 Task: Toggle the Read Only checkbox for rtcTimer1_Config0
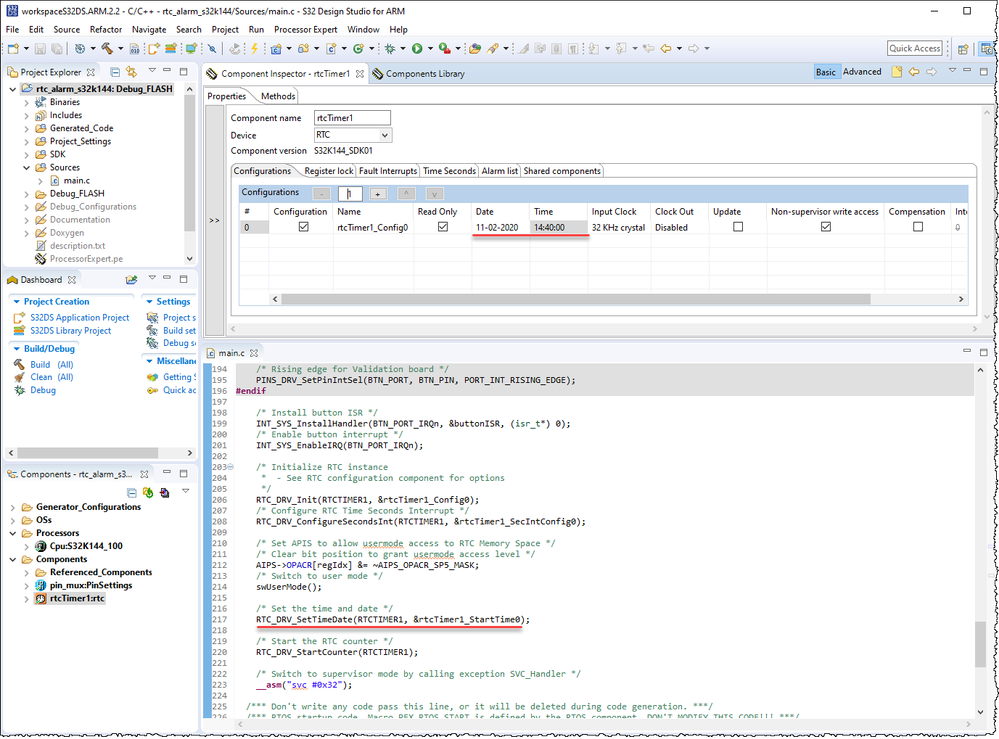(443, 227)
